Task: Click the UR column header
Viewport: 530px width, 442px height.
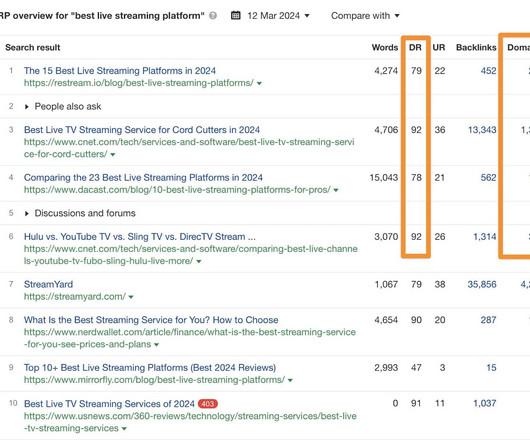Action: [439, 47]
